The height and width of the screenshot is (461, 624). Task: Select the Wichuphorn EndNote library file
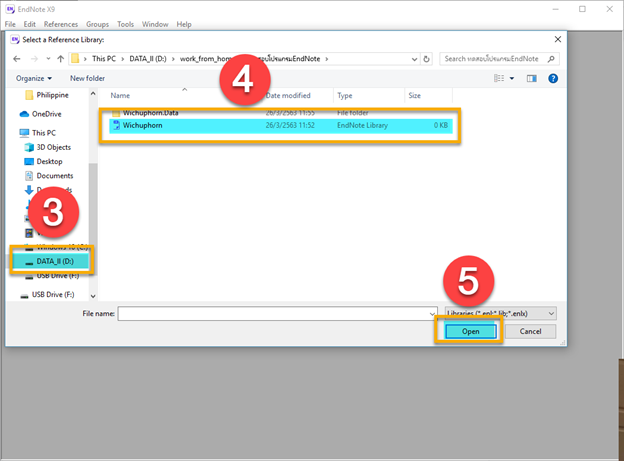(142, 126)
